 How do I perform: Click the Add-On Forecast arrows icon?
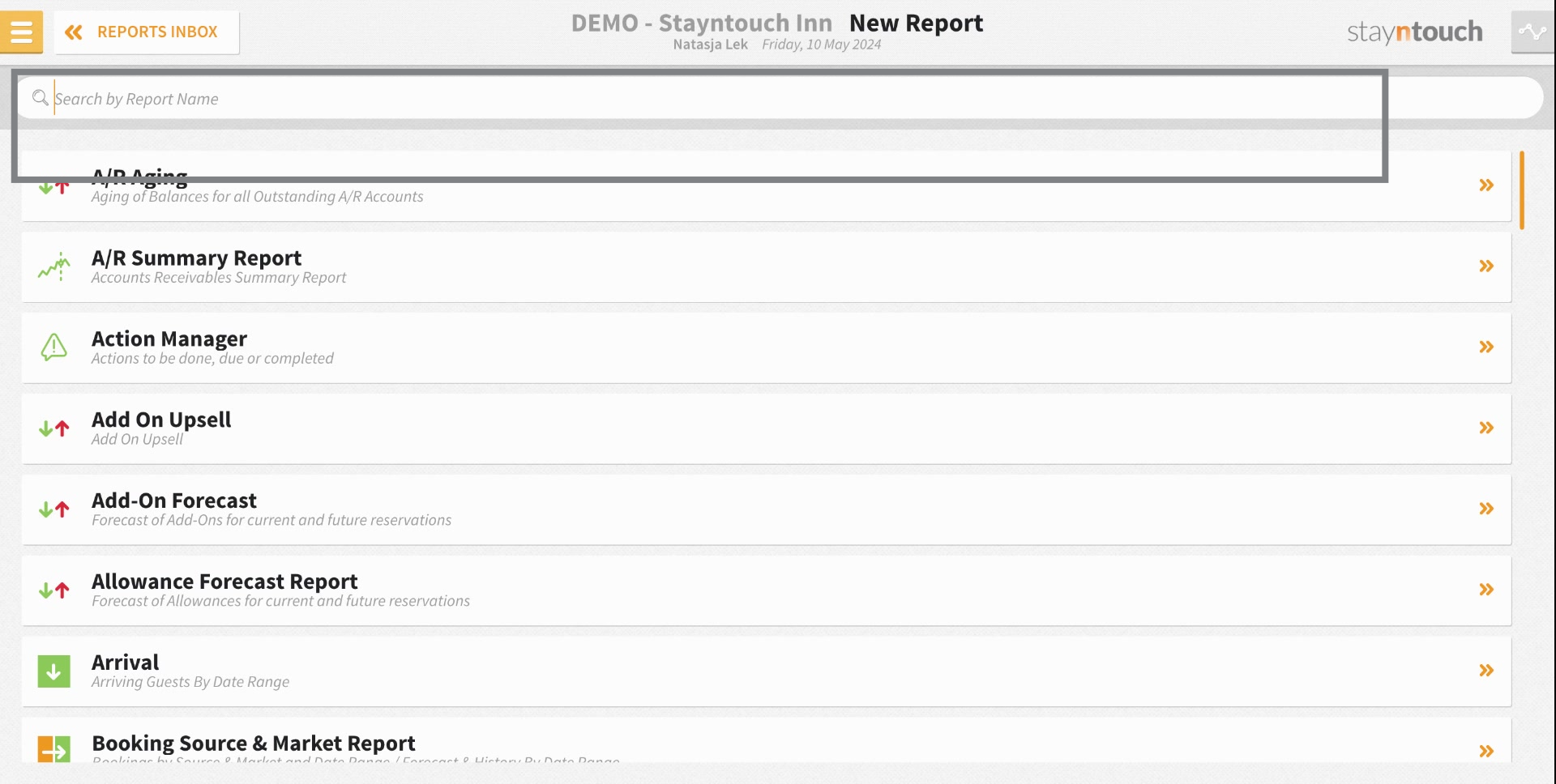tap(54, 509)
